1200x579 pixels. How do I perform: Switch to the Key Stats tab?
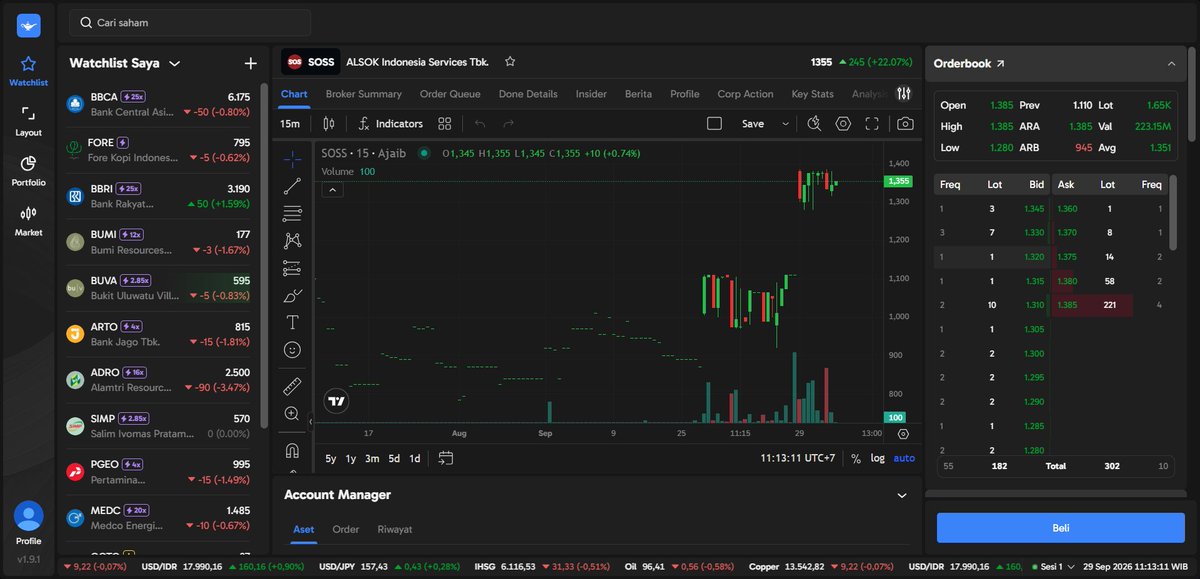coord(812,94)
